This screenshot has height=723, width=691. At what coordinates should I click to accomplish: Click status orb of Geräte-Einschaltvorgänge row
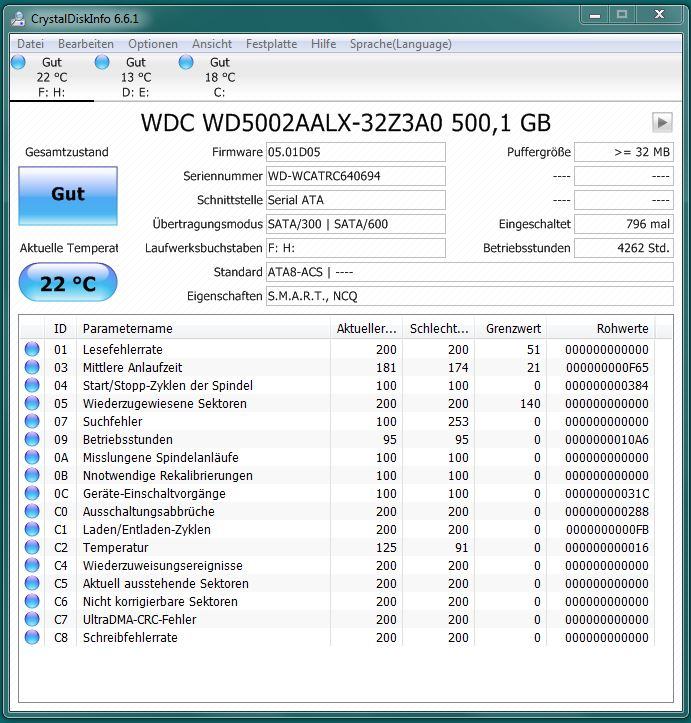click(32, 493)
